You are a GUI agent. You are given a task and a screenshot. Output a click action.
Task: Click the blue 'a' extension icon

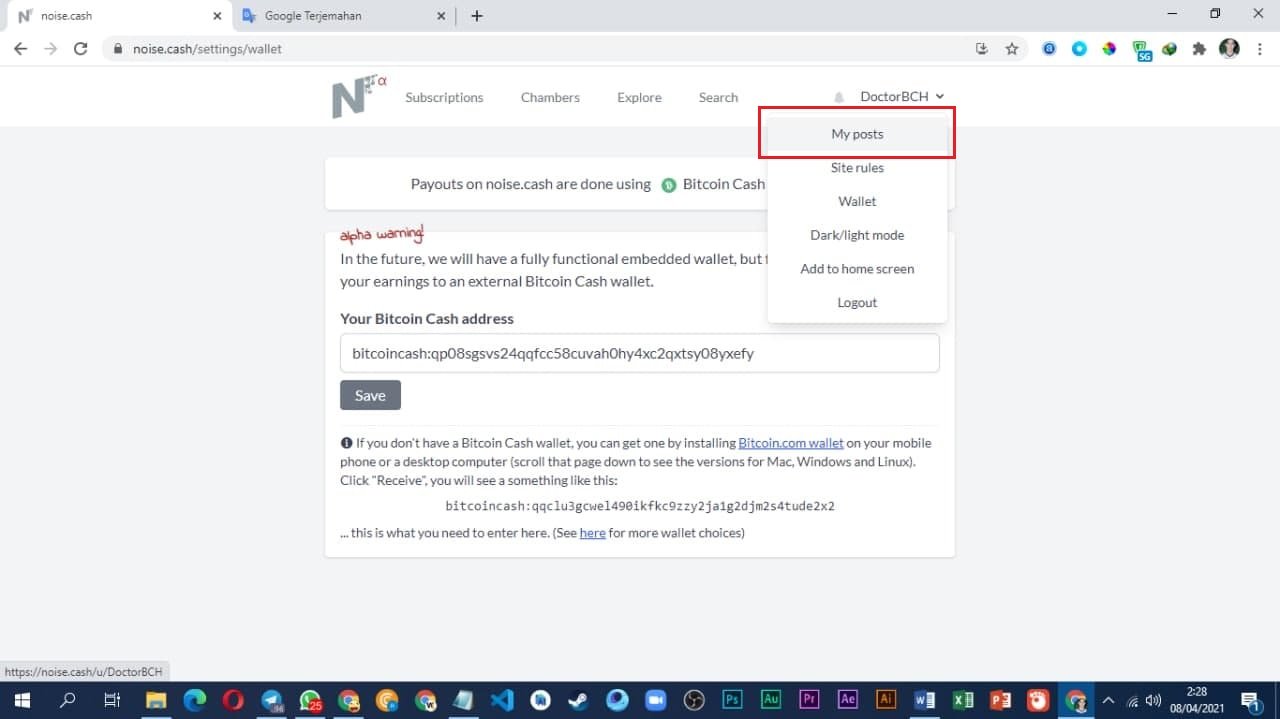click(1049, 48)
